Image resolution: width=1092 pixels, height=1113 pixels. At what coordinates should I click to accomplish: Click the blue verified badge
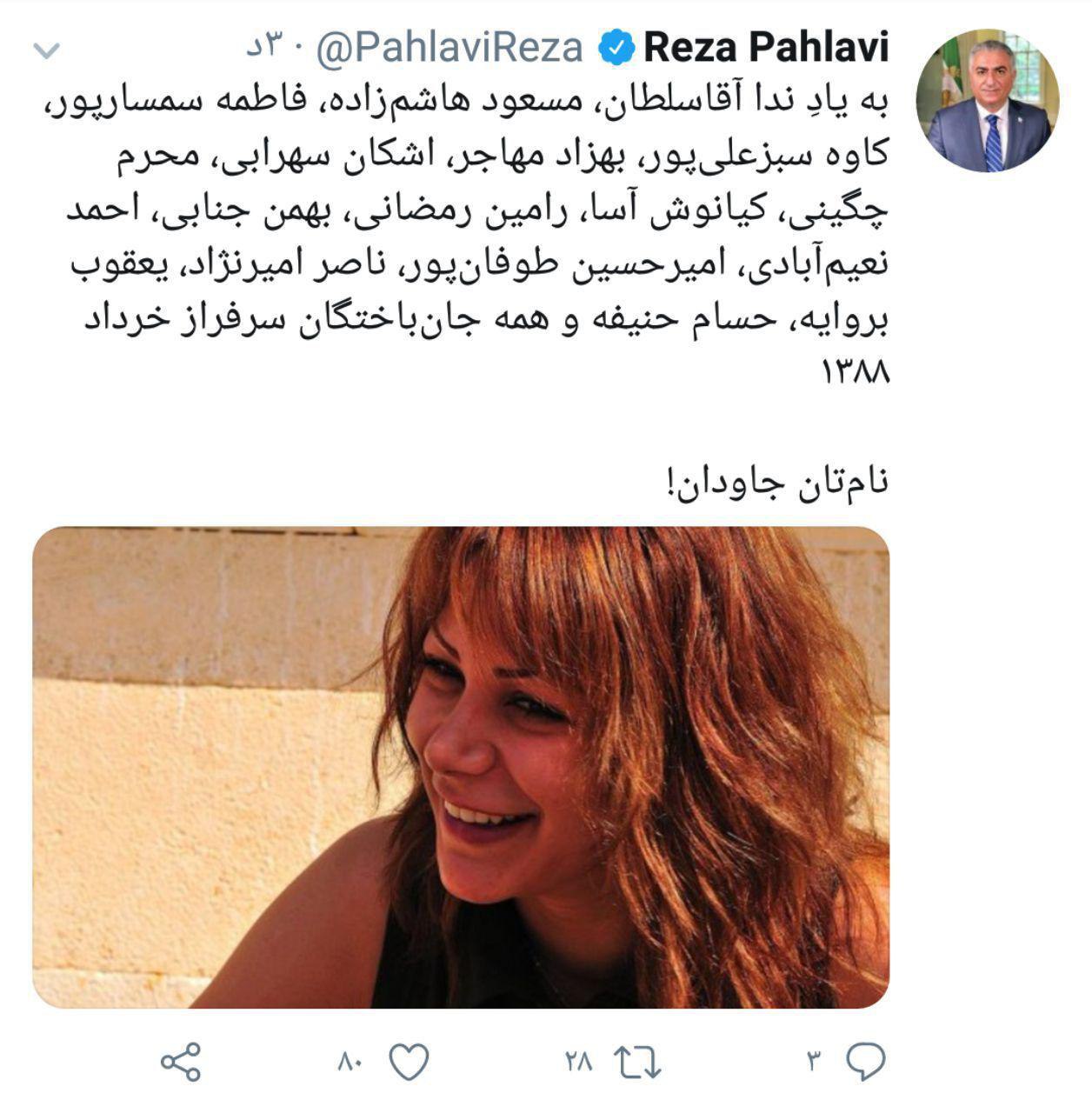(x=616, y=49)
